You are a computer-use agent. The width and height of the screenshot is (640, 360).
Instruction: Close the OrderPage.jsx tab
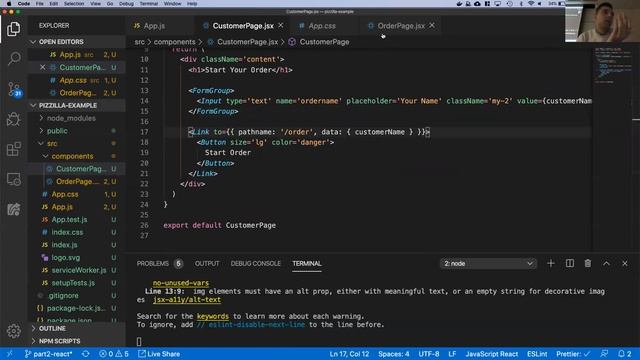tap(432, 25)
